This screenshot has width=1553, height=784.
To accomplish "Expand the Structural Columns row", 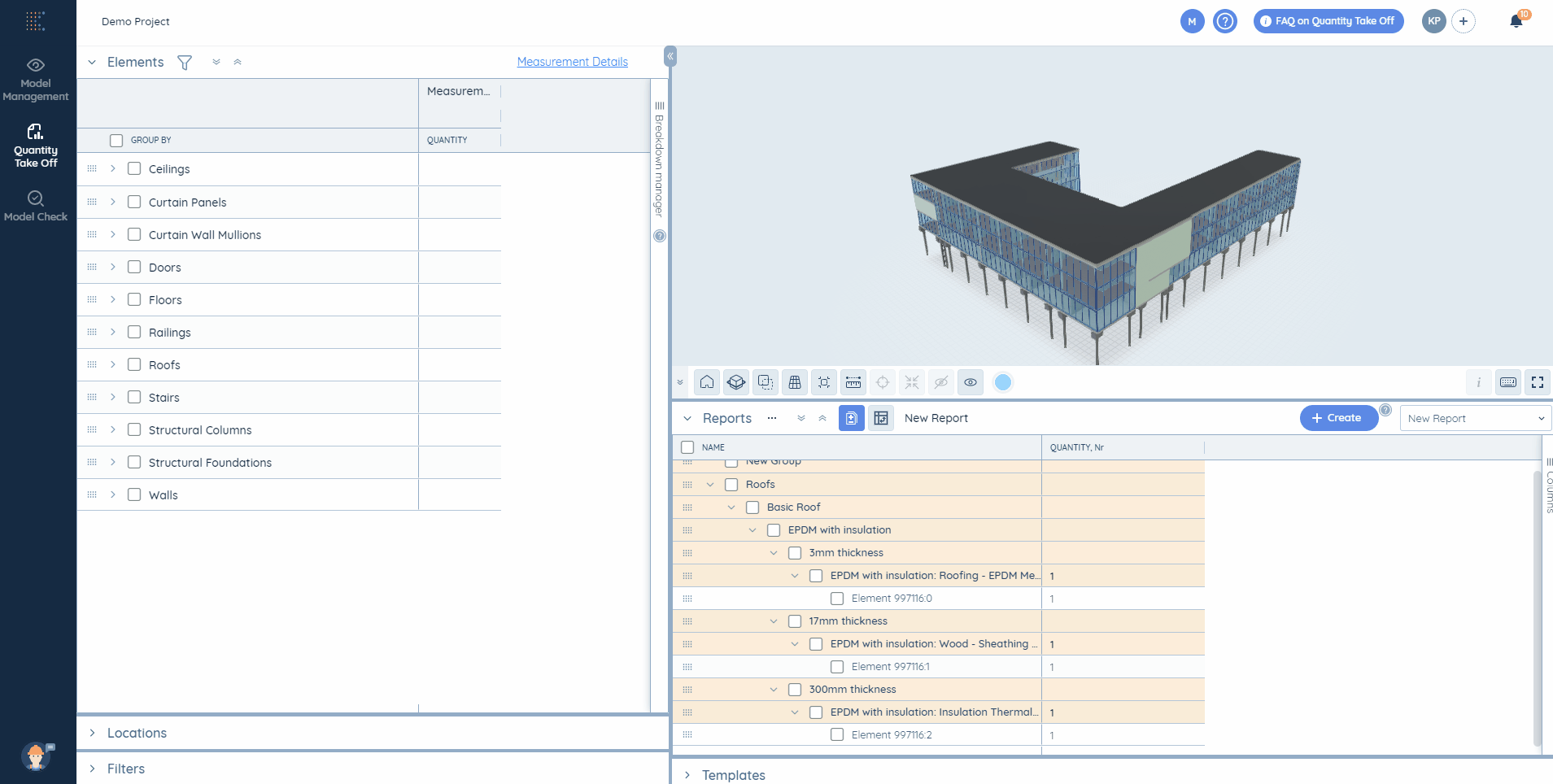I will (113, 429).
